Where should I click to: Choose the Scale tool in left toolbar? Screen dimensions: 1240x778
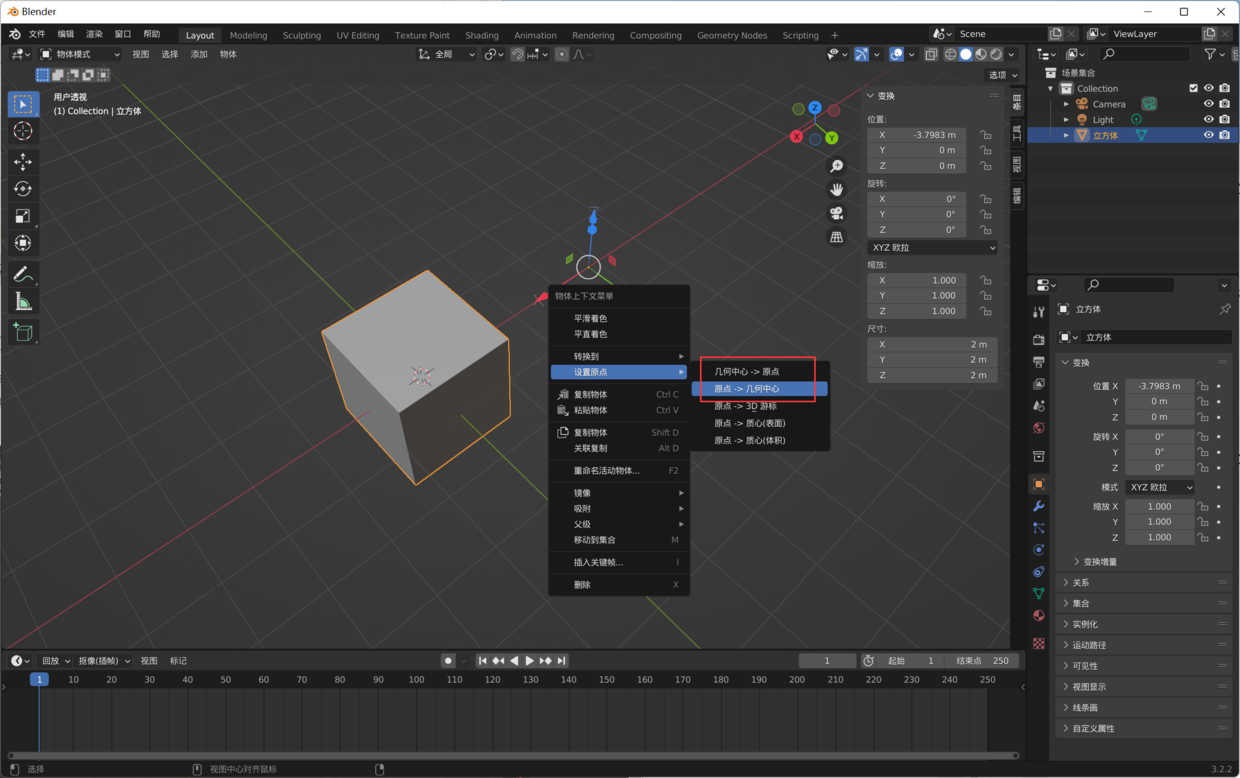pos(23,216)
